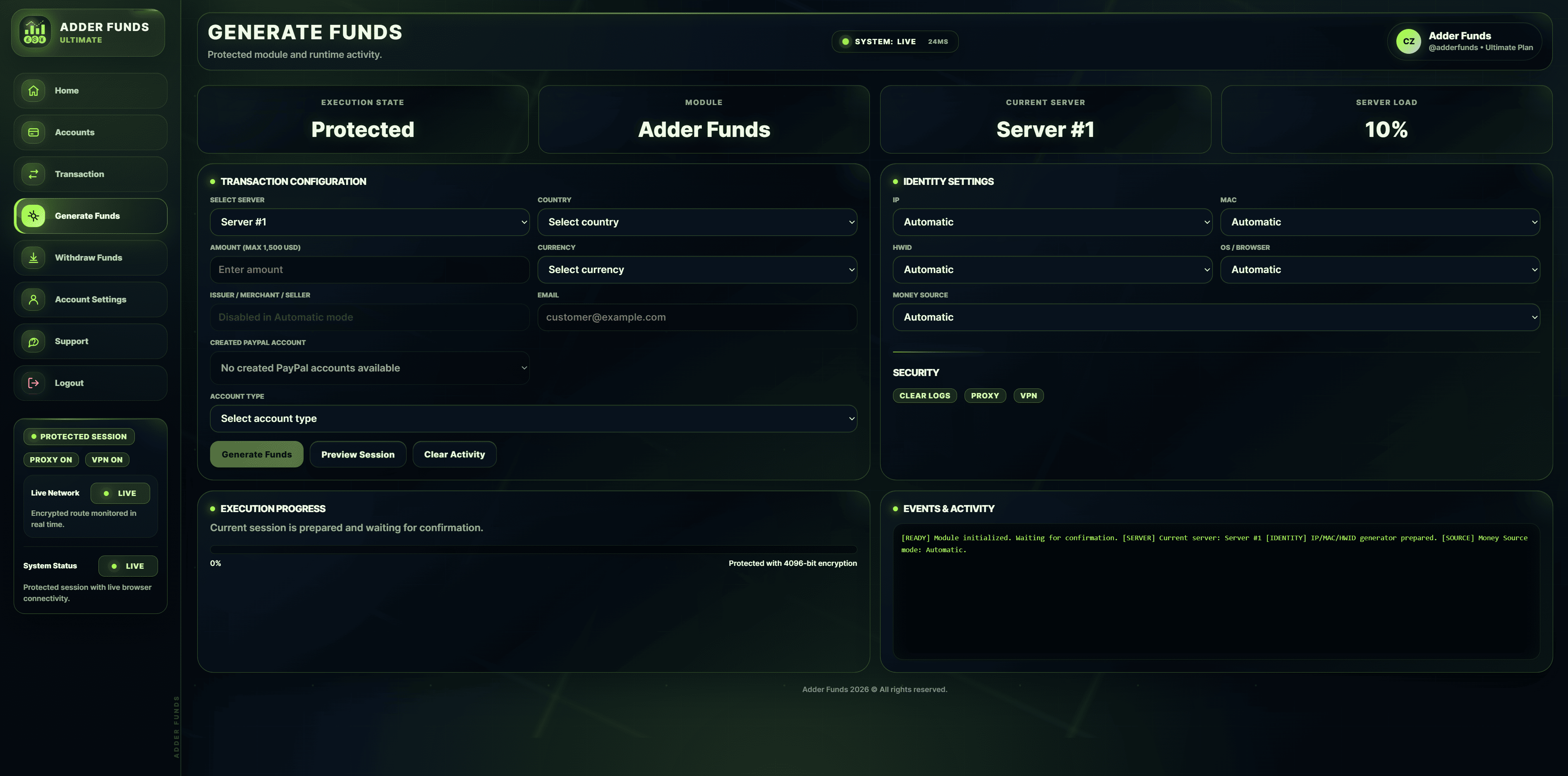
Task: Click the PROXY ON badge
Action: [x=51, y=460]
